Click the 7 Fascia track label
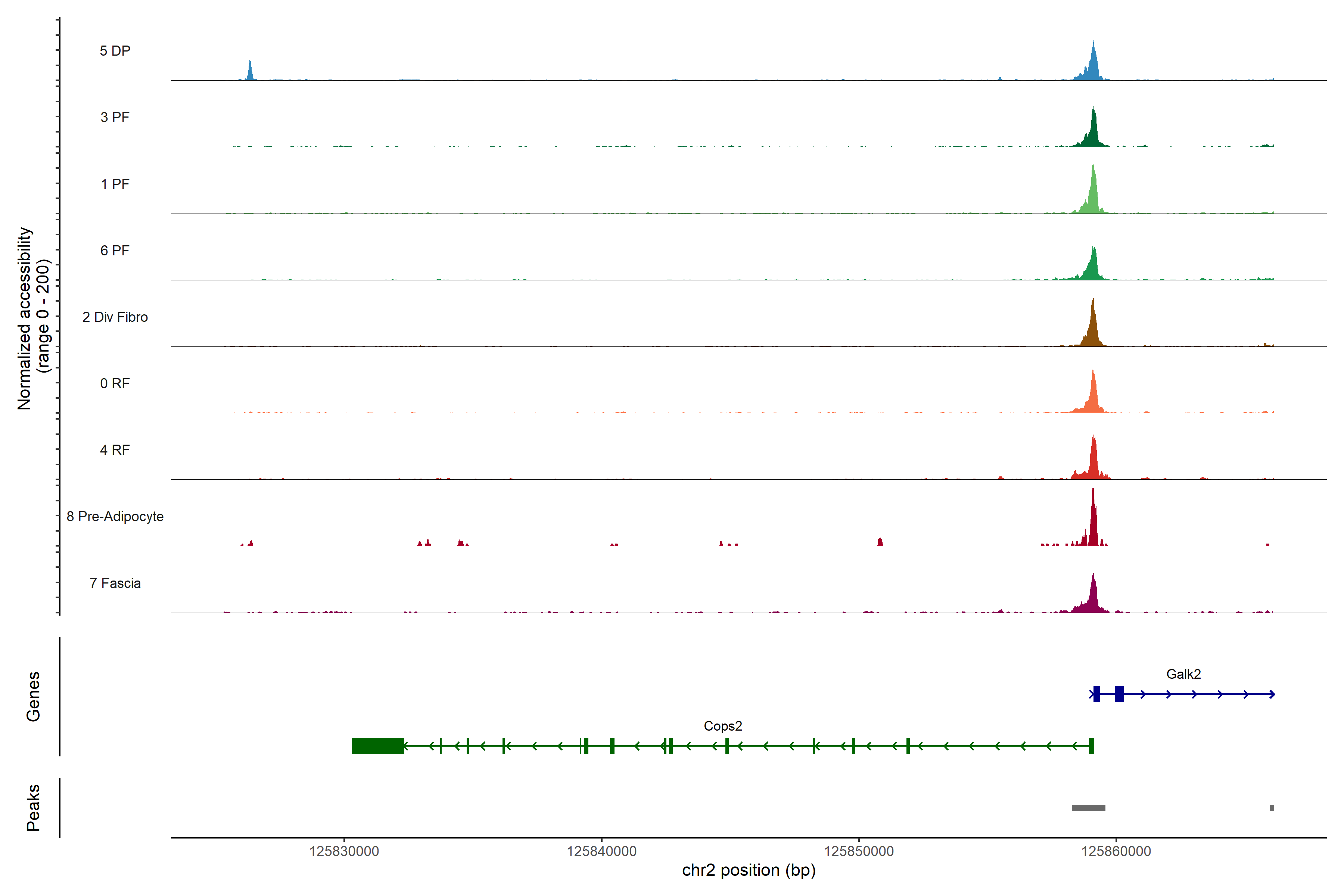 [115, 583]
